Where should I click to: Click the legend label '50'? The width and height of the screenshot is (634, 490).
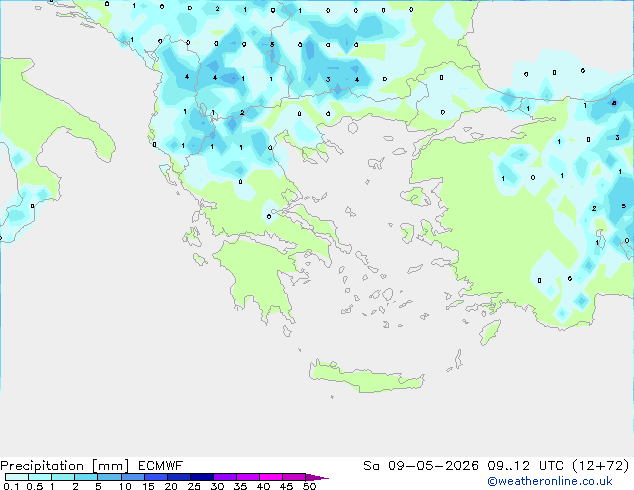[309, 486]
